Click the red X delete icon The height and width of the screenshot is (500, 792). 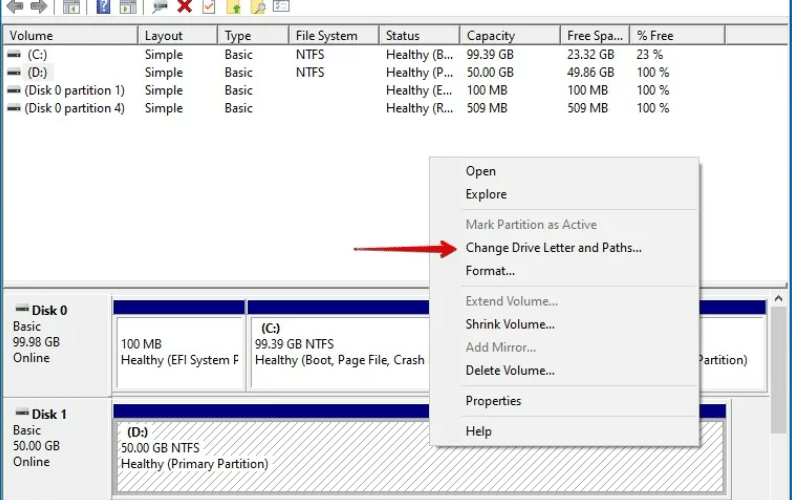tap(185, 6)
